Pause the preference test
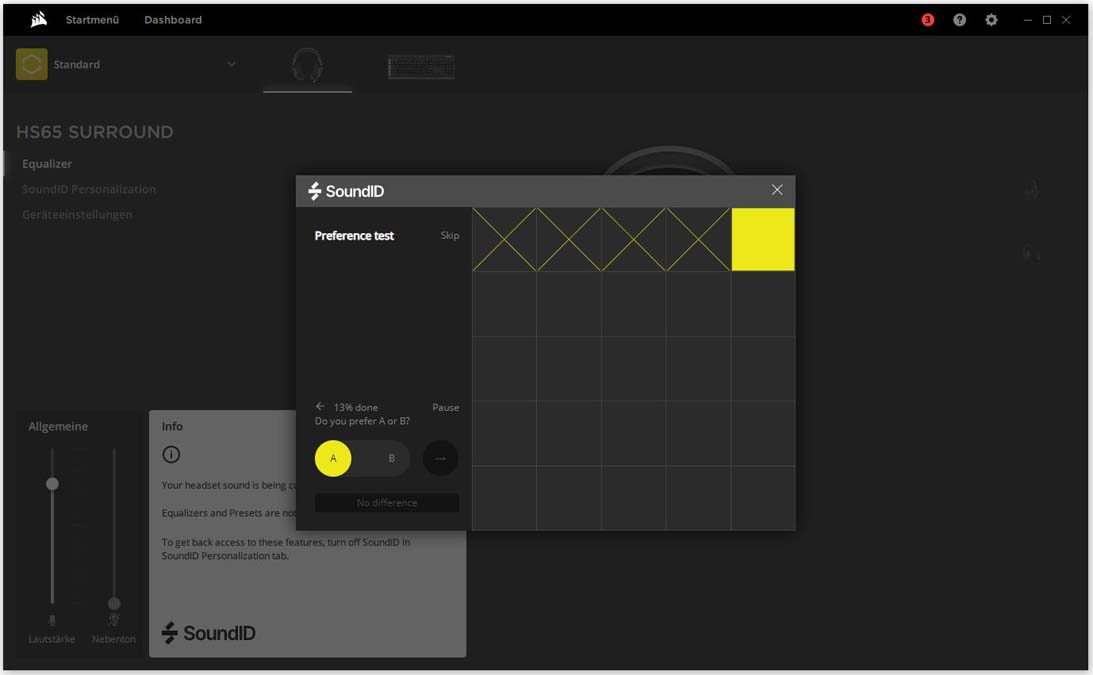 click(x=445, y=407)
